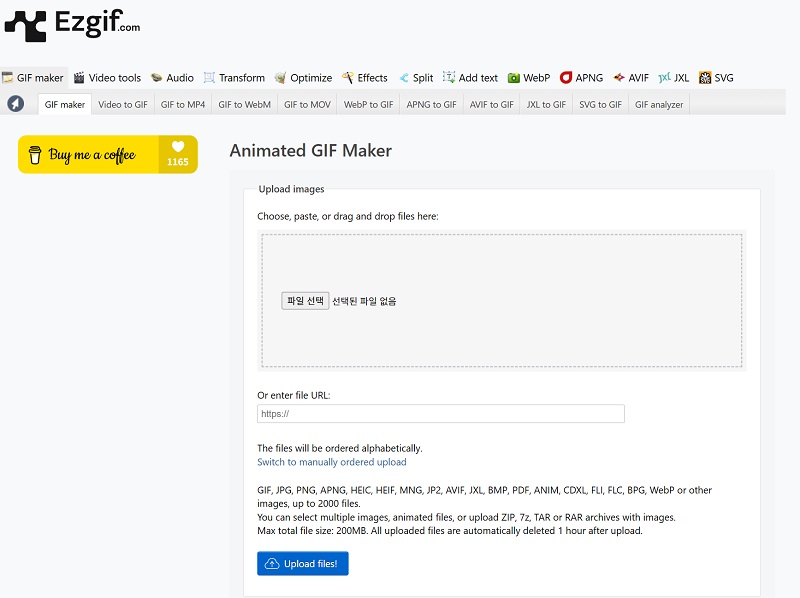Open Video tools via clapperboard icon

pos(79,78)
